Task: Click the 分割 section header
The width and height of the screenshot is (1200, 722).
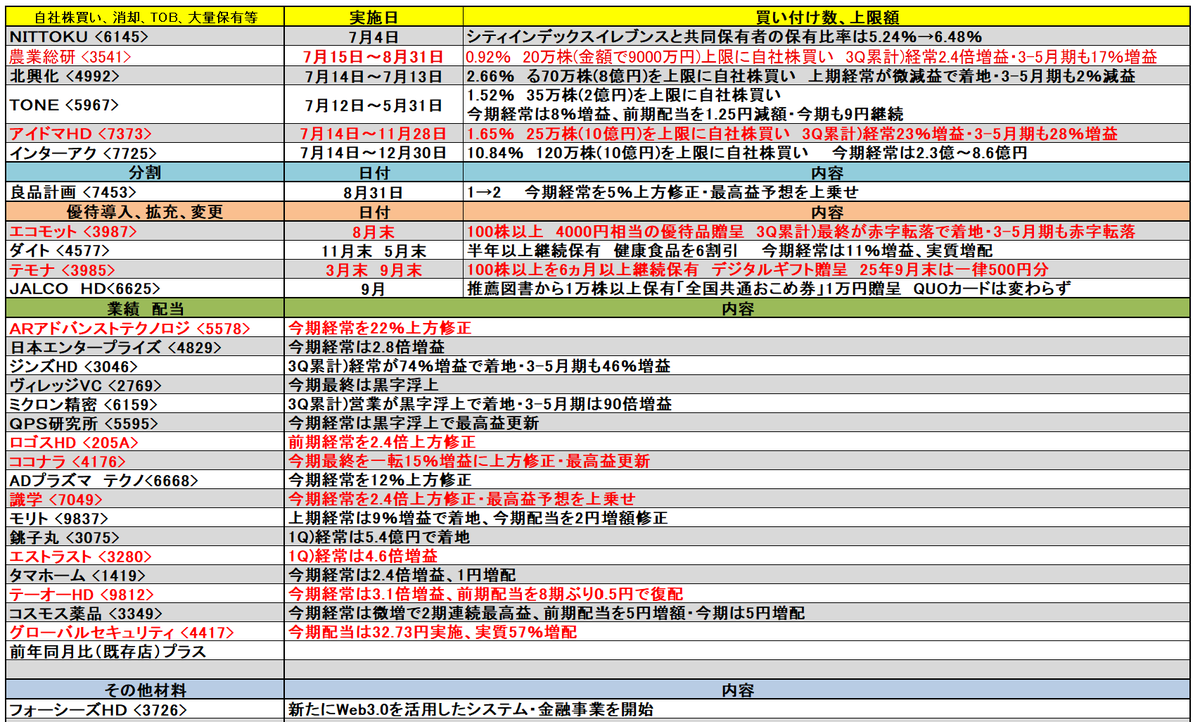Action: coord(144,172)
